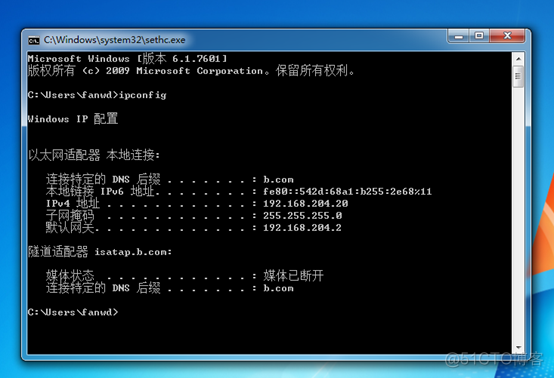
Task: Maximize the sethc.exe console window
Action: pos(479,36)
